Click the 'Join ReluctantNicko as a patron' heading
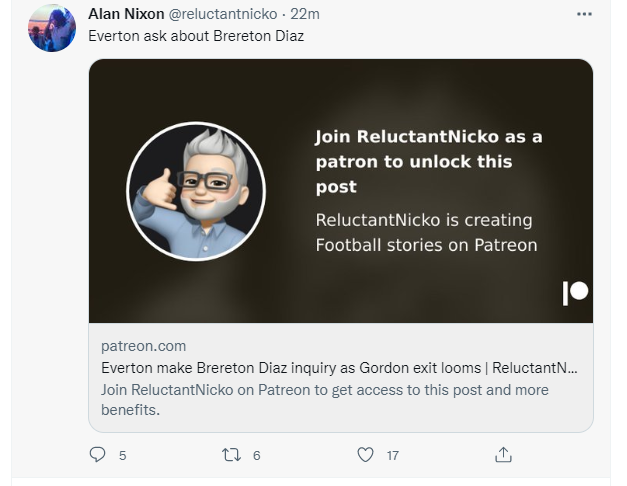 [x=429, y=162]
